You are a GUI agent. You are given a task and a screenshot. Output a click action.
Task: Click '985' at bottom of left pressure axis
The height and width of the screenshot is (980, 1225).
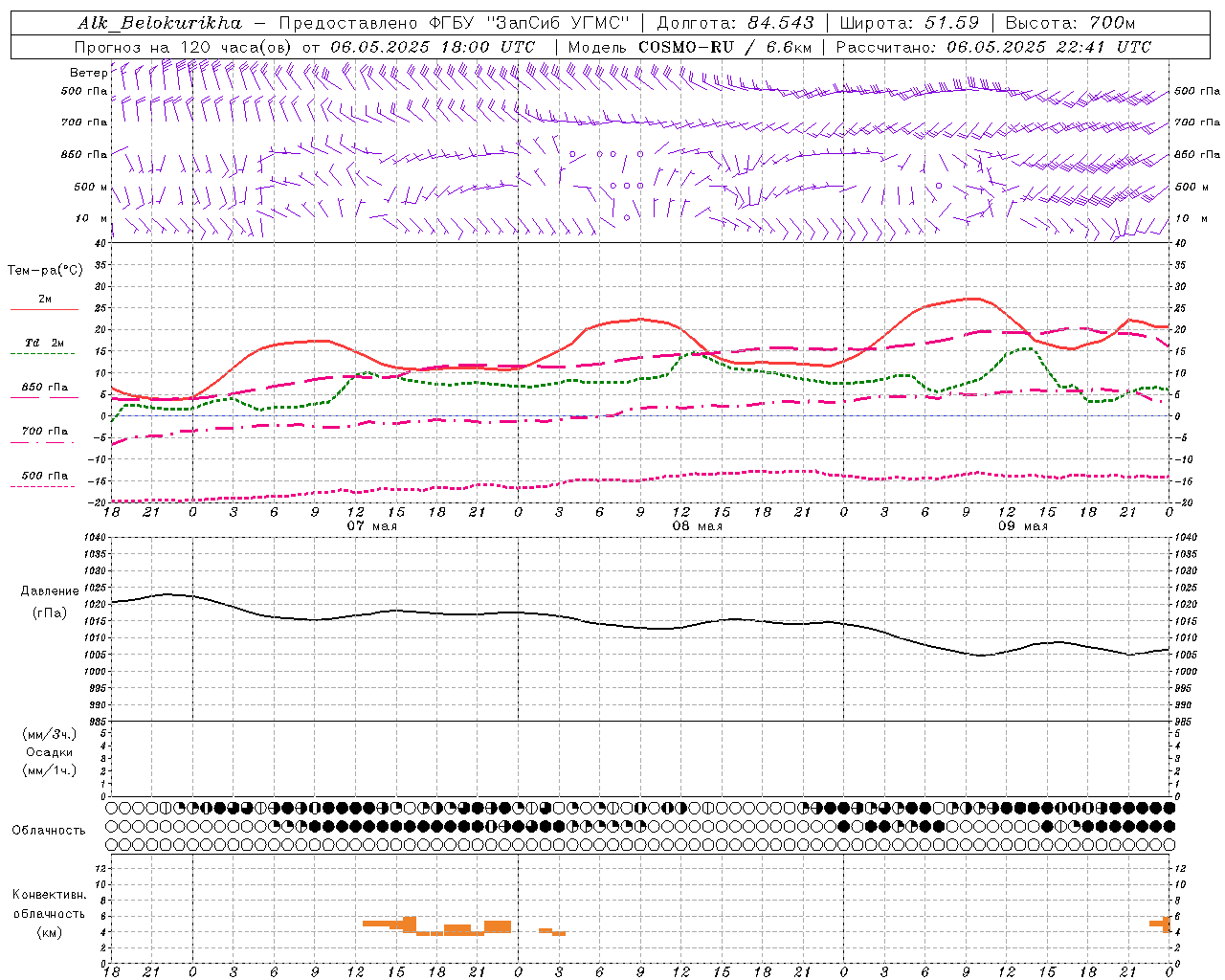point(99,723)
